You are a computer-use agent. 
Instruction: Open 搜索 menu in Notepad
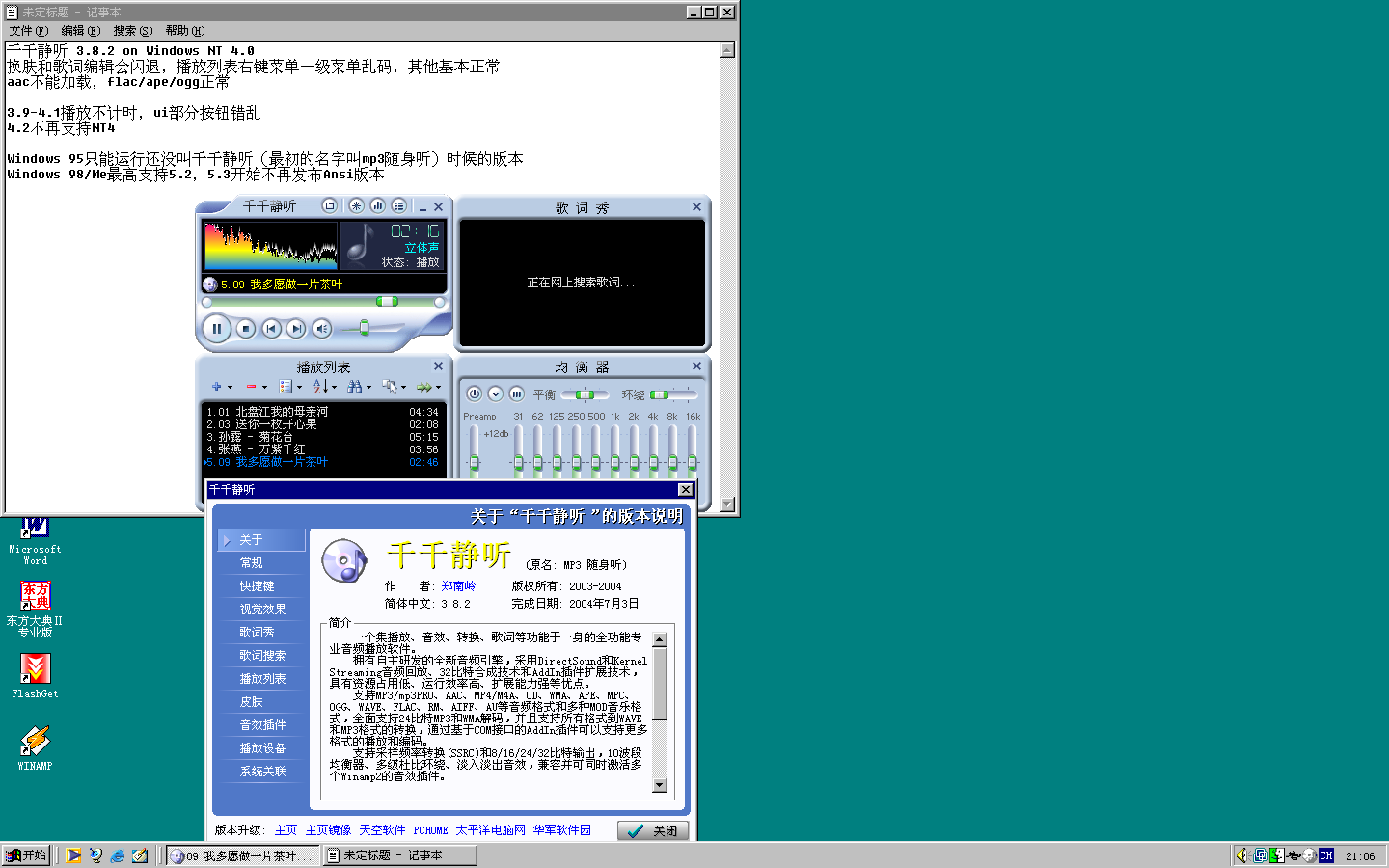[133, 31]
